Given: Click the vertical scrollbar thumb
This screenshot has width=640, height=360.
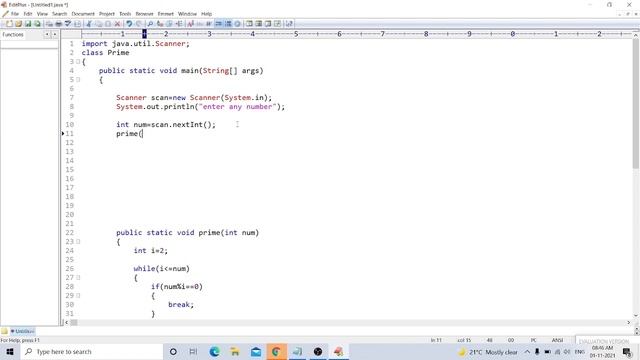Looking at the screenshot, I should click(636, 104).
